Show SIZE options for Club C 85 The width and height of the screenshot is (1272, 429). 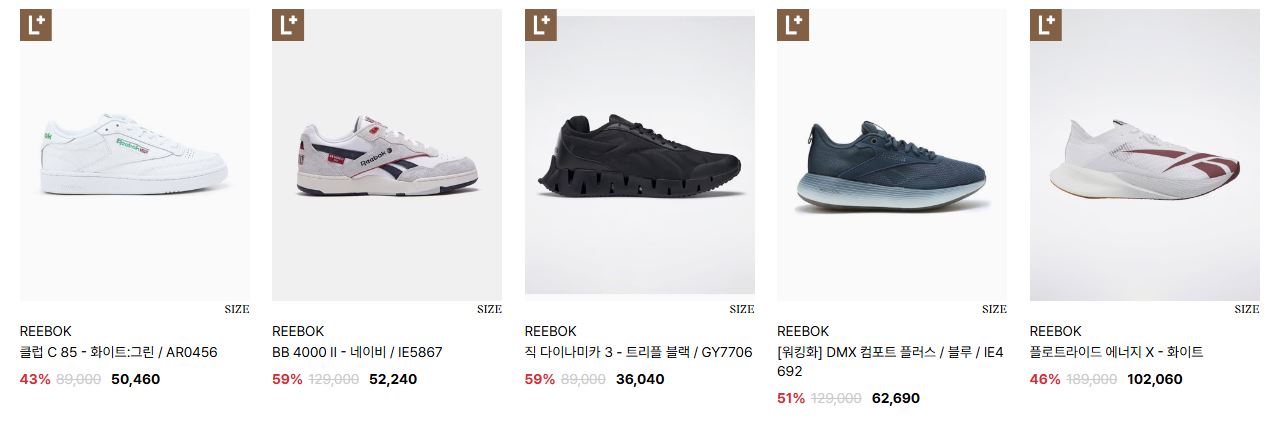click(237, 309)
